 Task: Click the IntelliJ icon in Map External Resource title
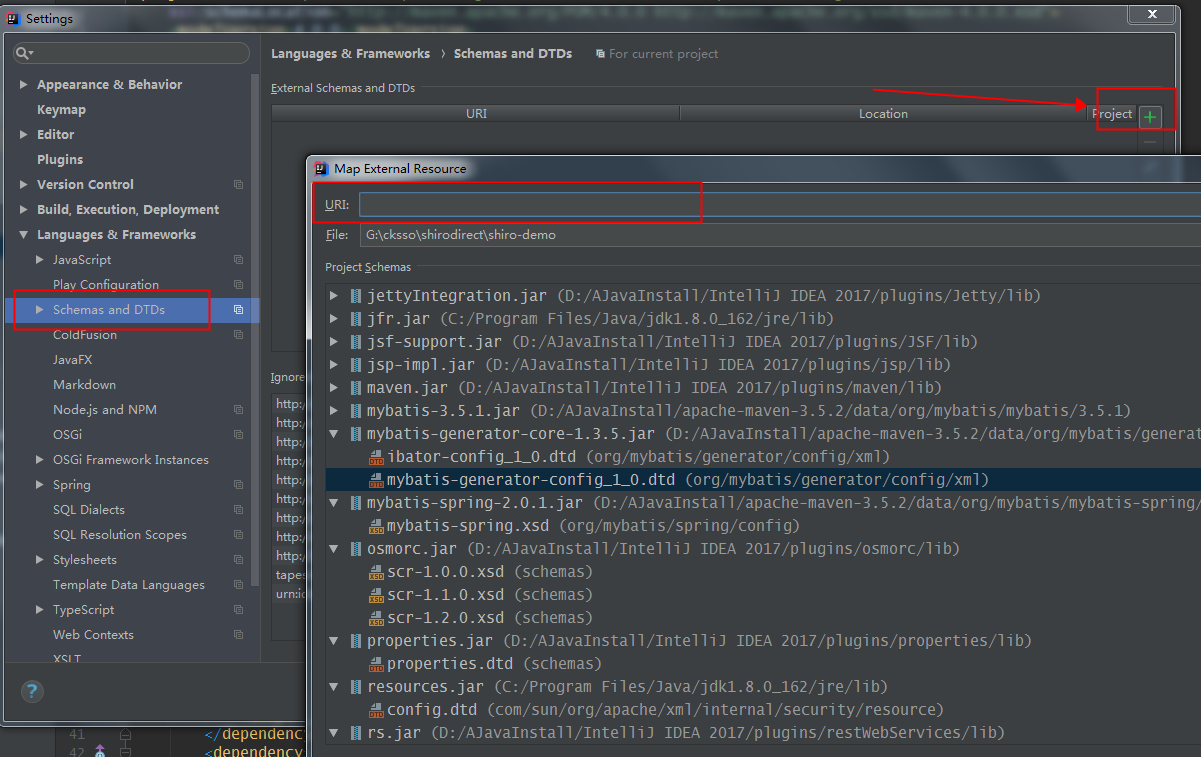pyautogui.click(x=321, y=169)
